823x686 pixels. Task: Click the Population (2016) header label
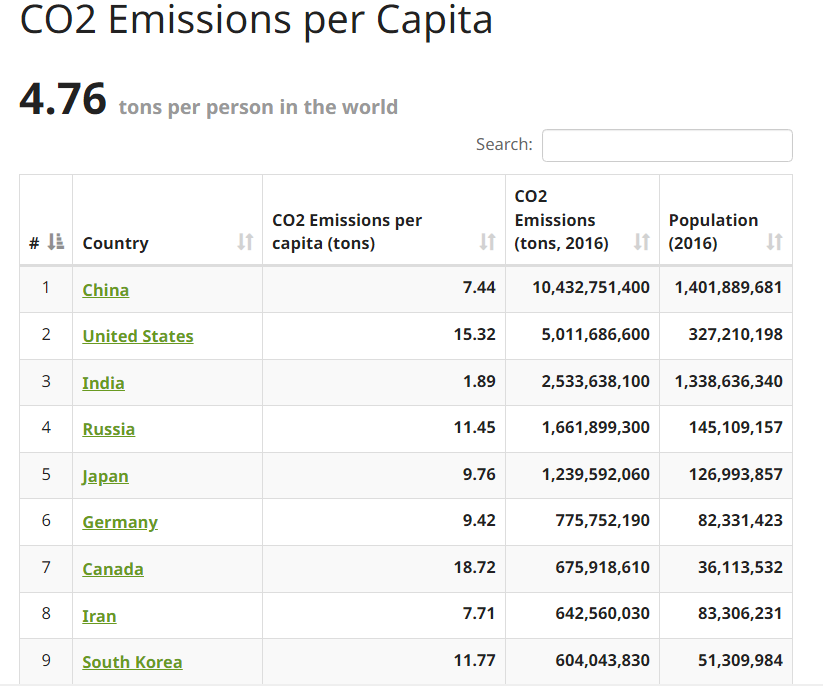click(713, 231)
